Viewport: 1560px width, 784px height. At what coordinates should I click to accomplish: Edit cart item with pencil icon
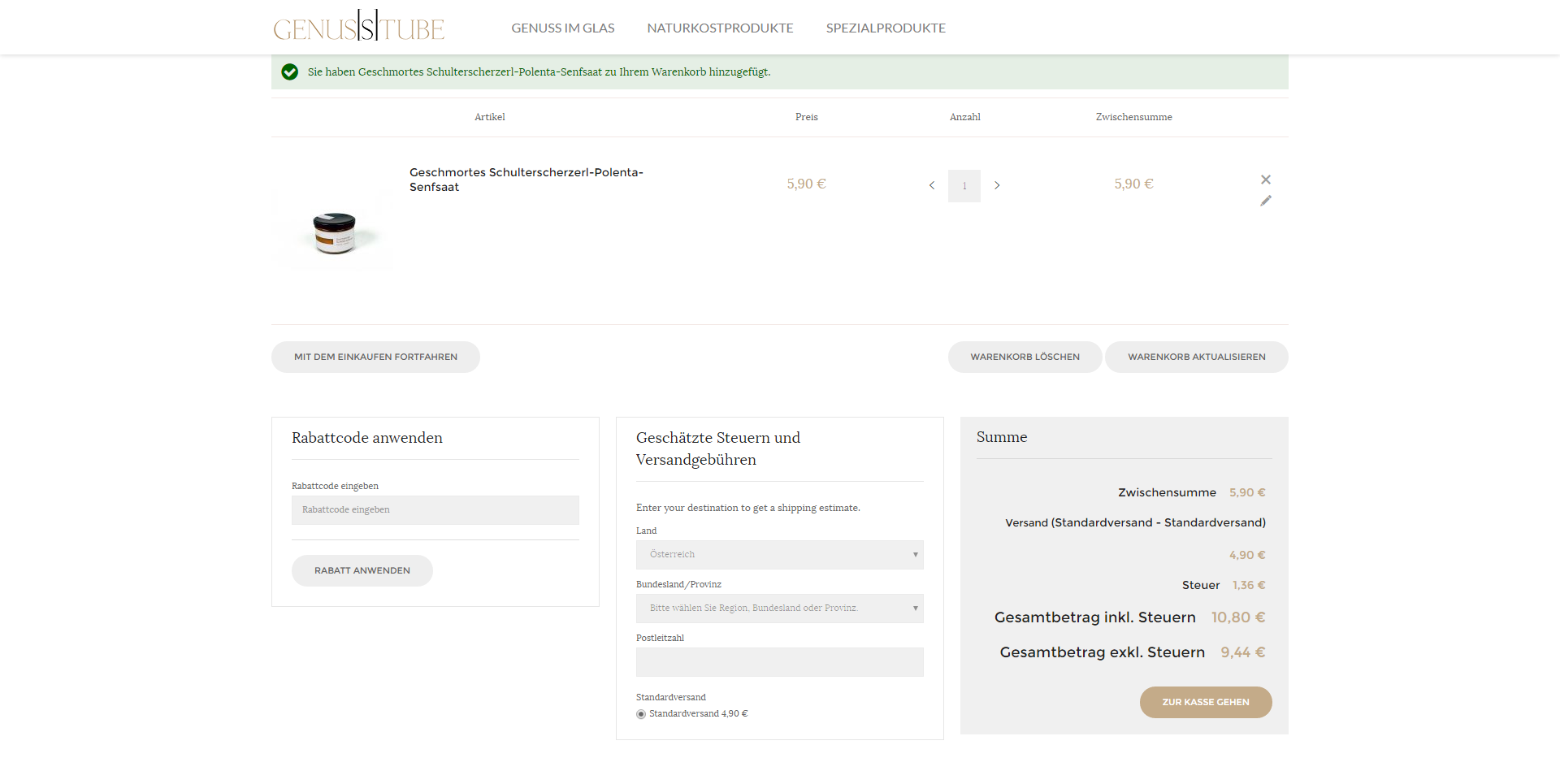pyautogui.click(x=1265, y=201)
